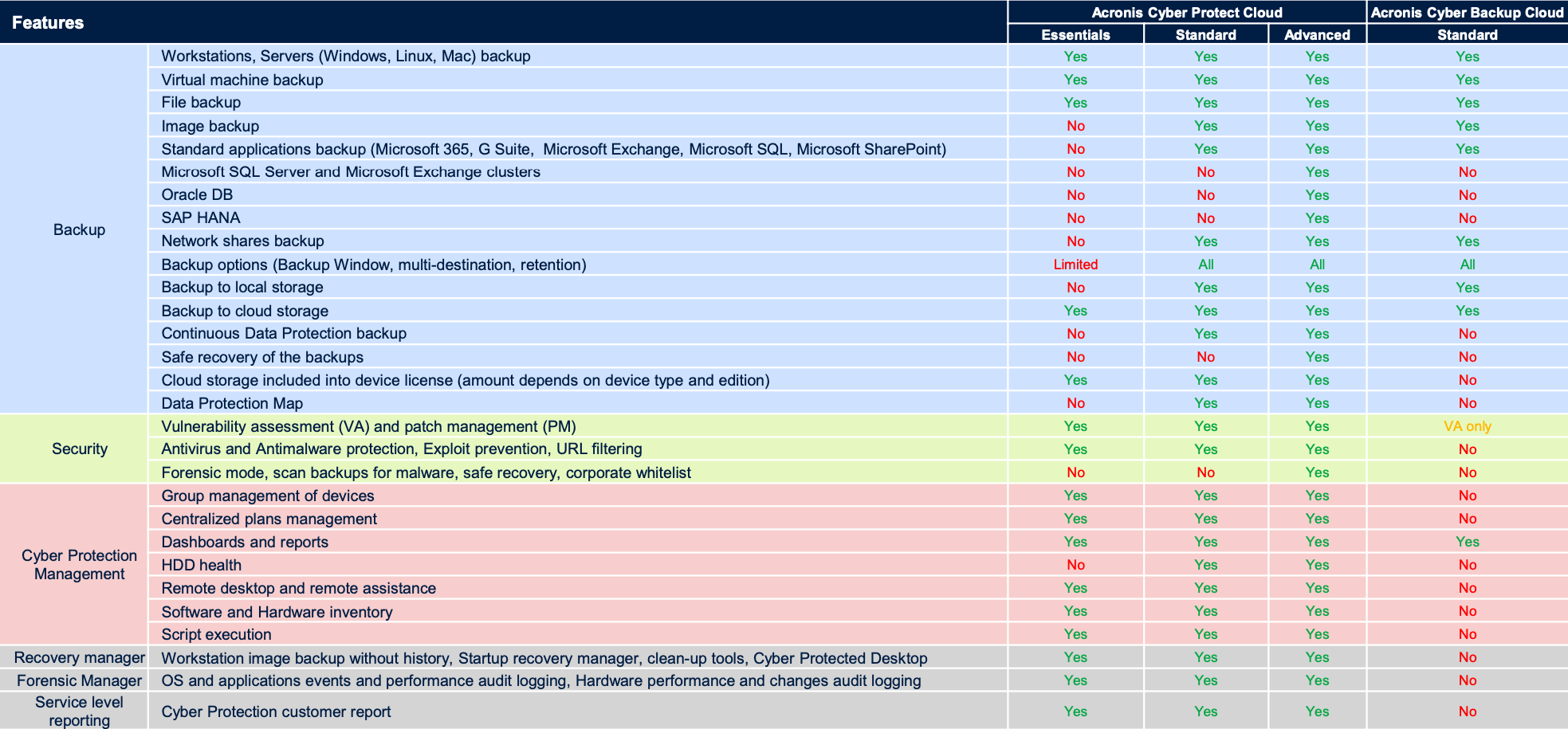The height and width of the screenshot is (729, 1568).
Task: Click the HDD health feature label
Action: pos(201,565)
